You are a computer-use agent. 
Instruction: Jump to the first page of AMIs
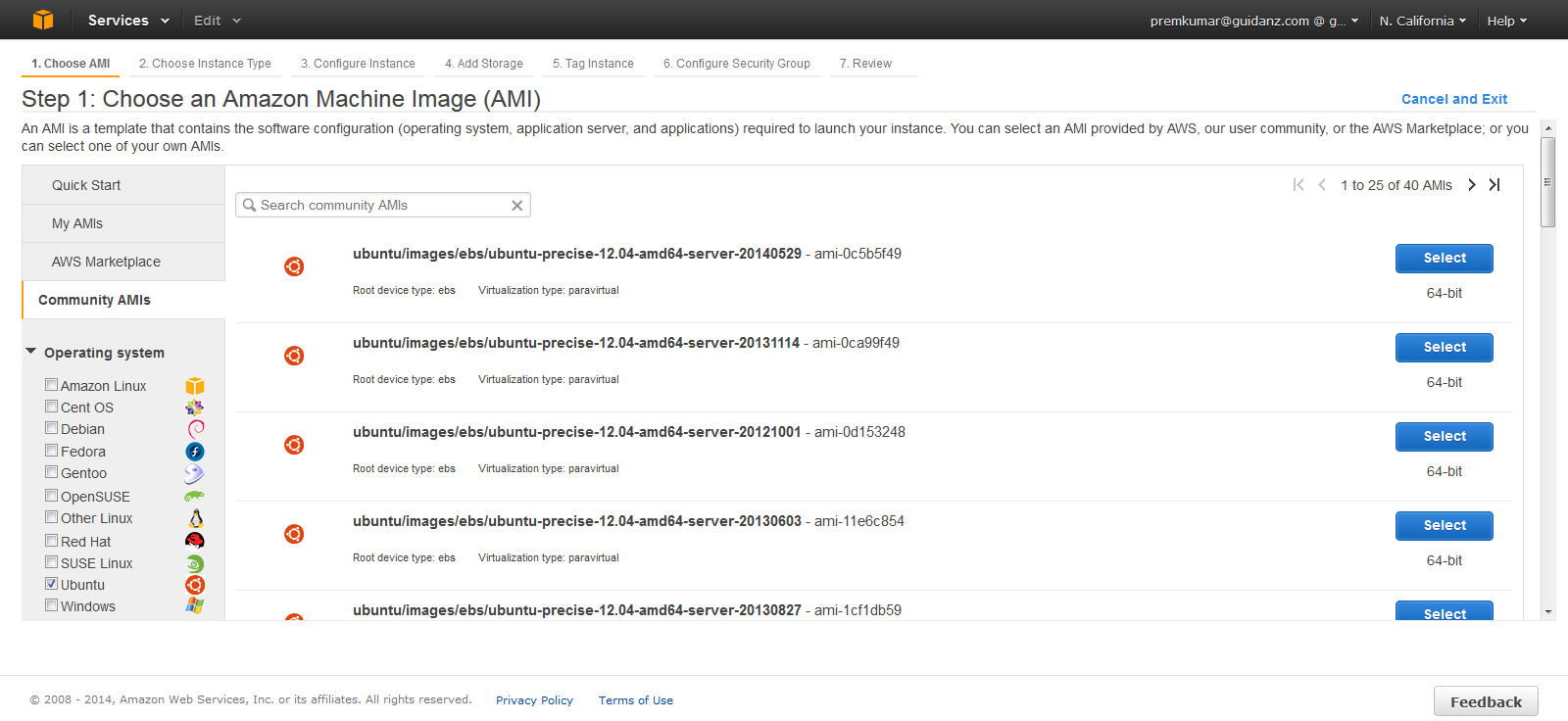click(x=1298, y=185)
